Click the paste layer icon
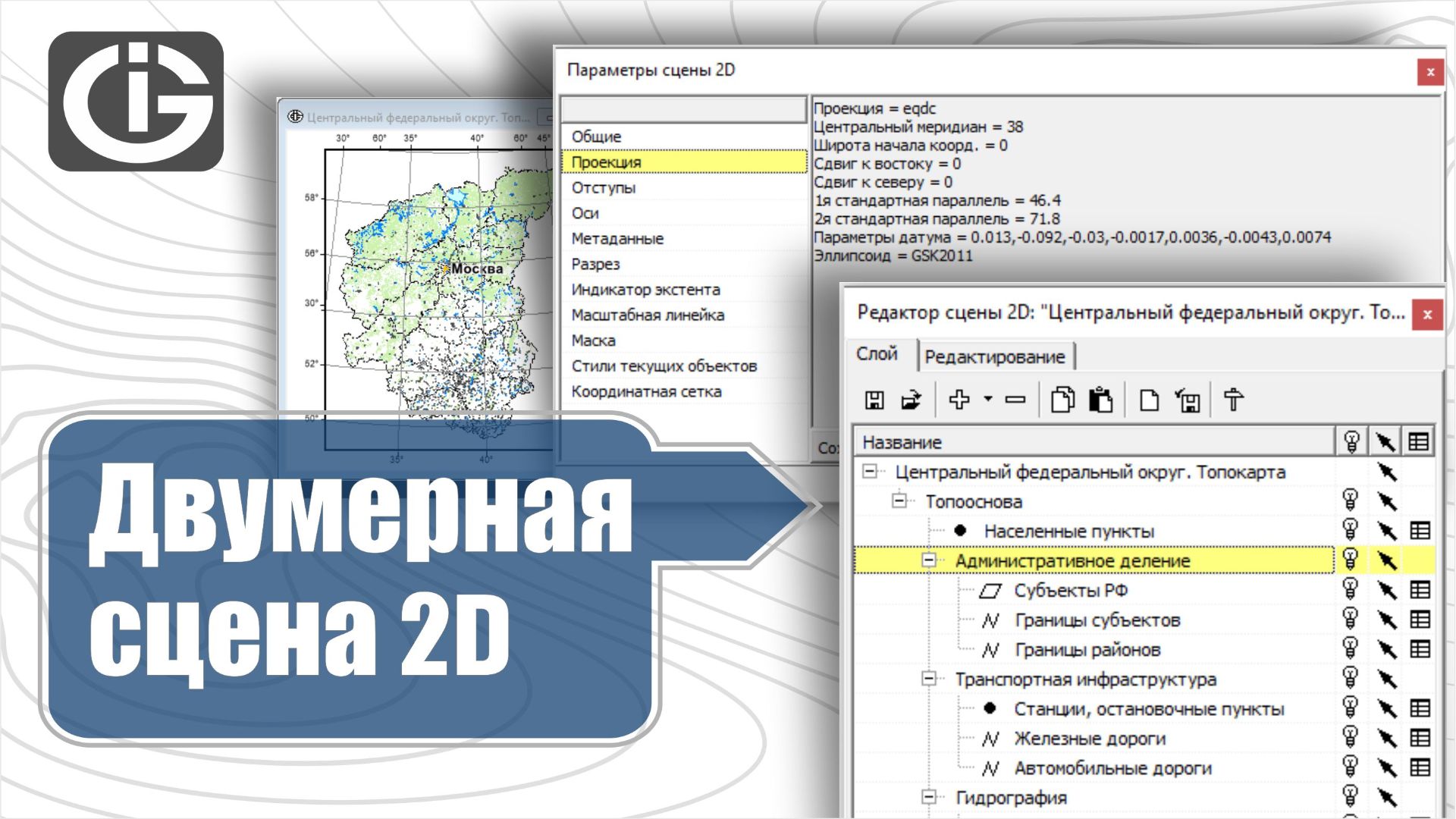The image size is (1456, 819). (x=1100, y=399)
